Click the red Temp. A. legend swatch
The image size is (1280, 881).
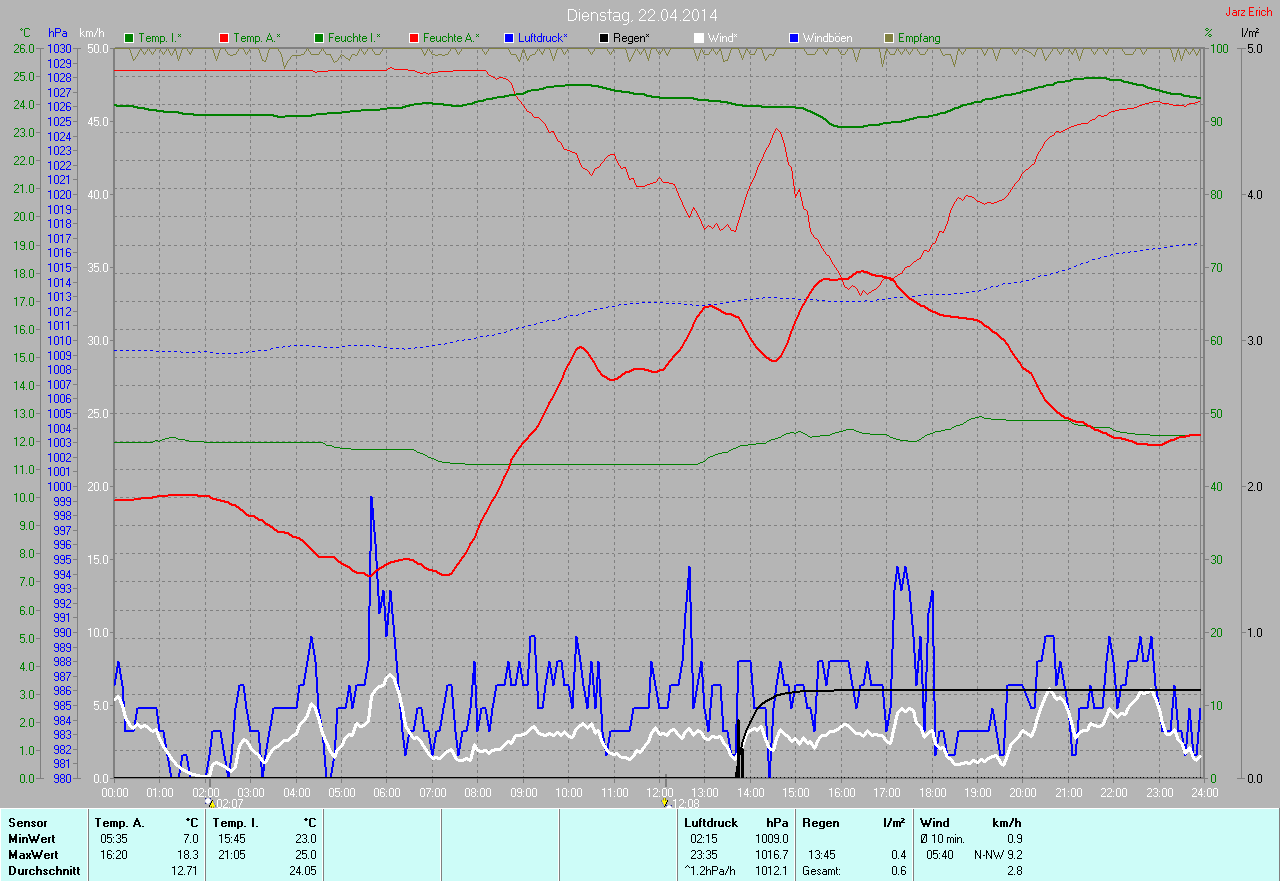click(x=224, y=38)
